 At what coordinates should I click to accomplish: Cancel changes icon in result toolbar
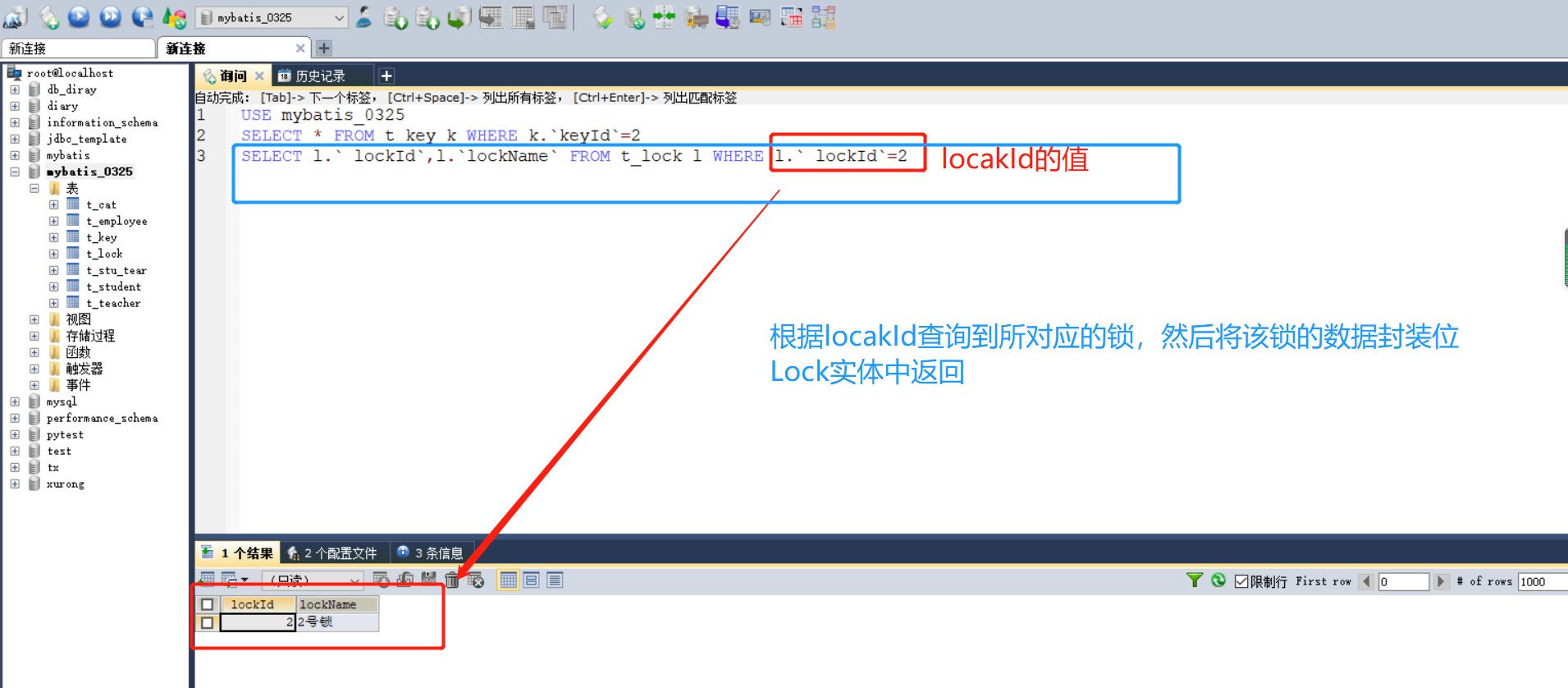tap(476, 580)
